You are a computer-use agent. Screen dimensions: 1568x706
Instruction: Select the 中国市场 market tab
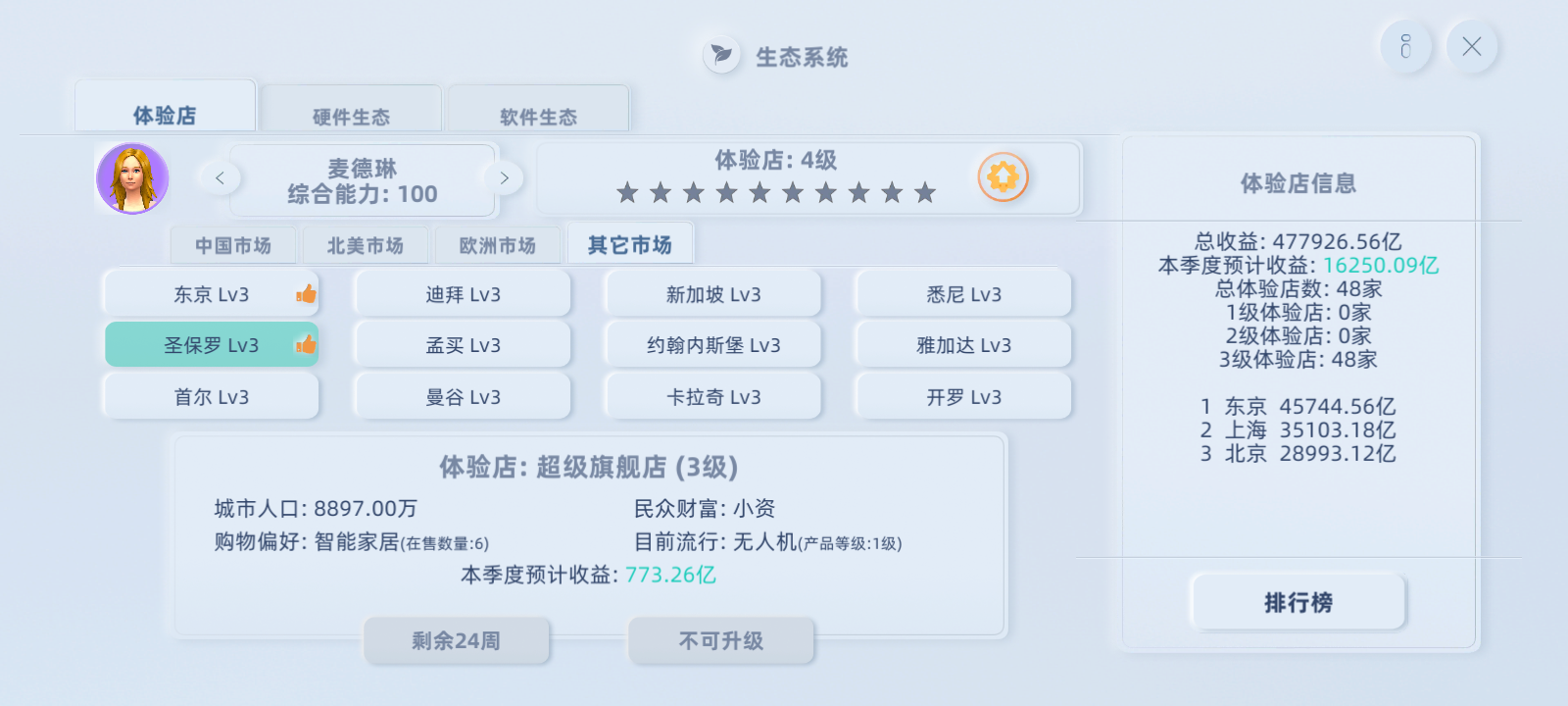[x=233, y=245]
